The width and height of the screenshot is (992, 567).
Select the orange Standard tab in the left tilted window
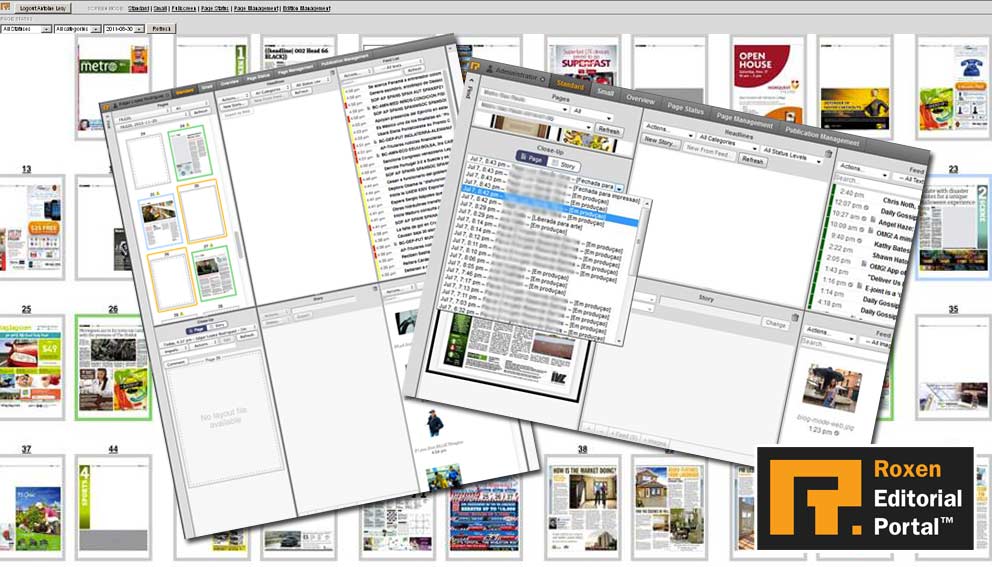click(185, 92)
